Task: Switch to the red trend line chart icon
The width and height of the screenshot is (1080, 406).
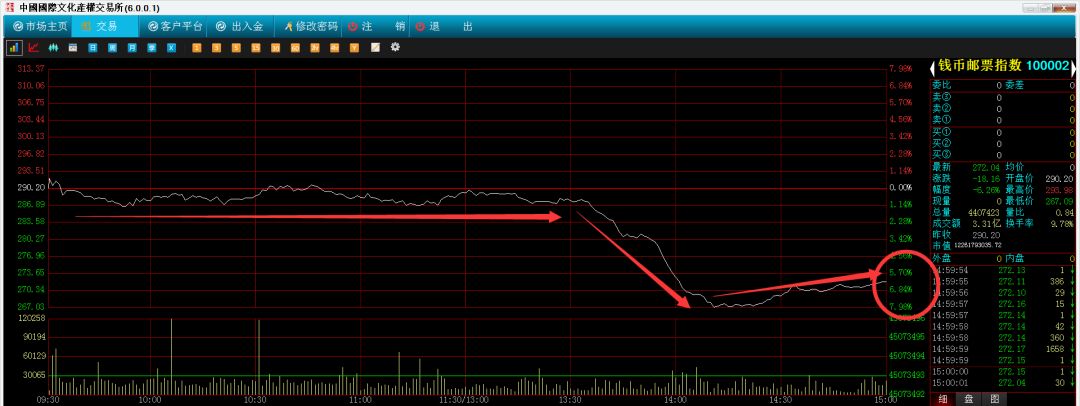Action: pos(33,48)
